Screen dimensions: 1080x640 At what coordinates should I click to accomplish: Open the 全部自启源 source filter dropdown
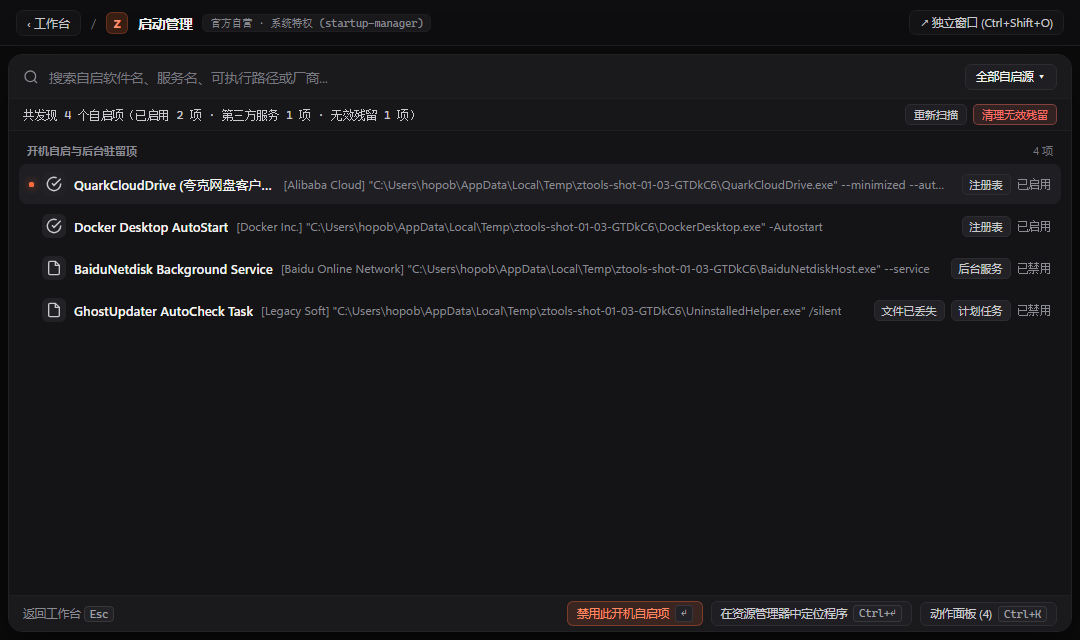pyautogui.click(x=1010, y=77)
